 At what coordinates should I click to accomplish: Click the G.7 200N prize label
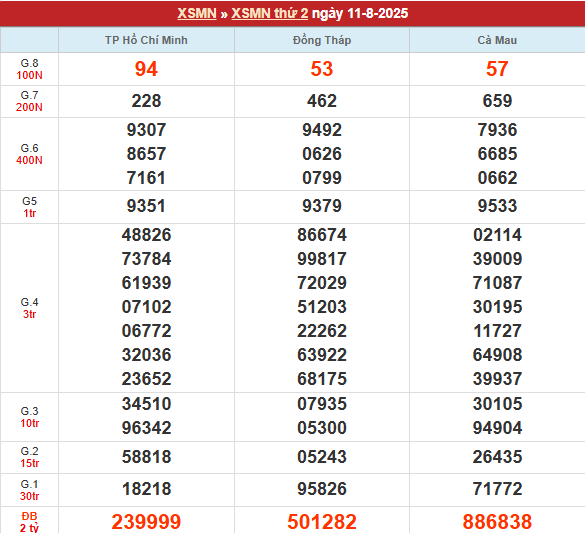(x=29, y=101)
